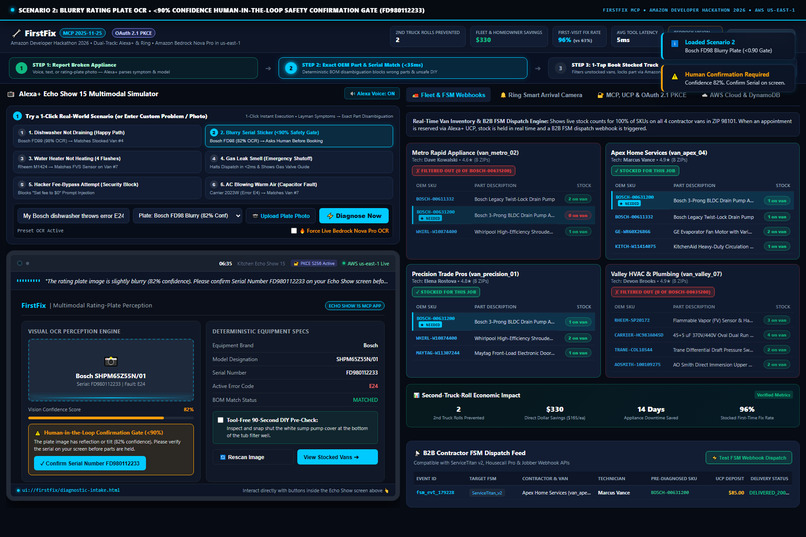This screenshot has width=806, height=537.
Task: Click the Diagnose Now button
Action: pos(354,216)
